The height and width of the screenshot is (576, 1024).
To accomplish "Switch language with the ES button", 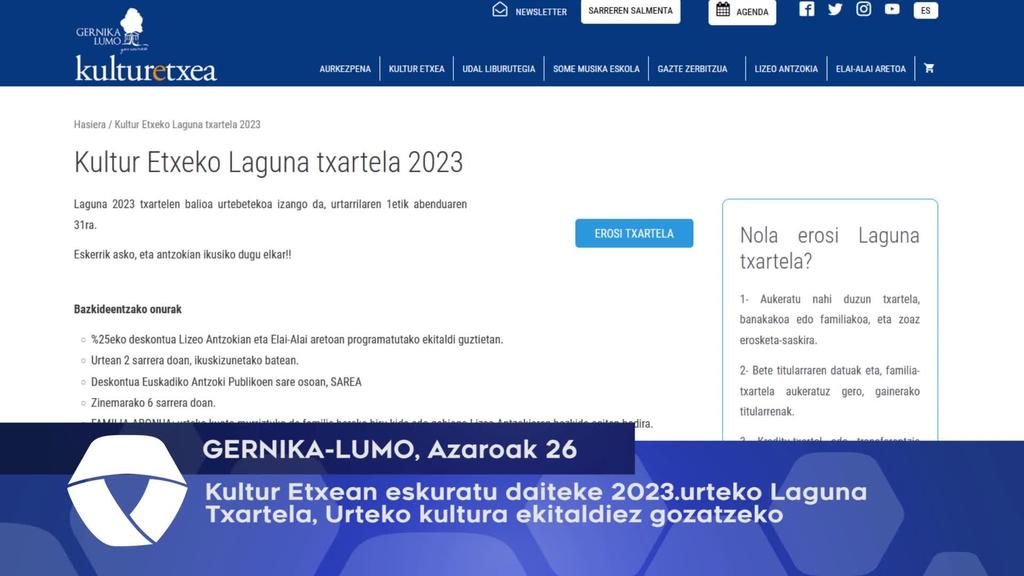I will point(925,10).
